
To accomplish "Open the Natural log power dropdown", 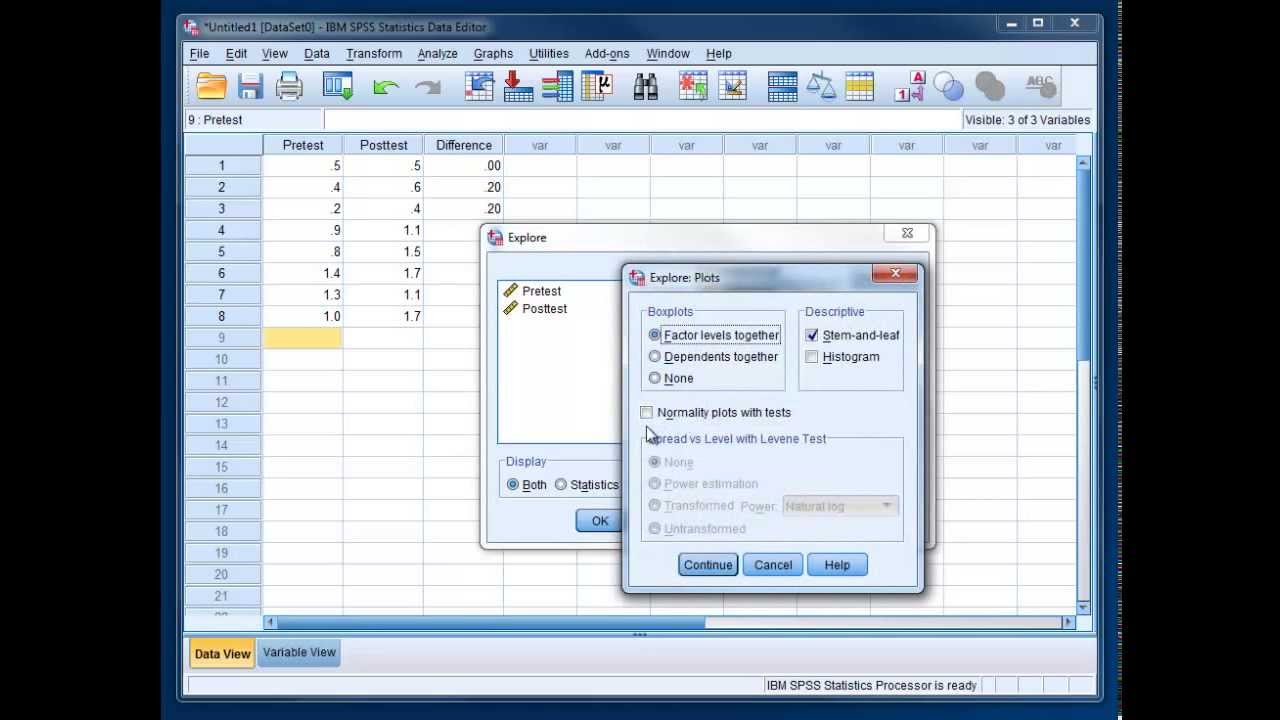I will click(x=839, y=506).
